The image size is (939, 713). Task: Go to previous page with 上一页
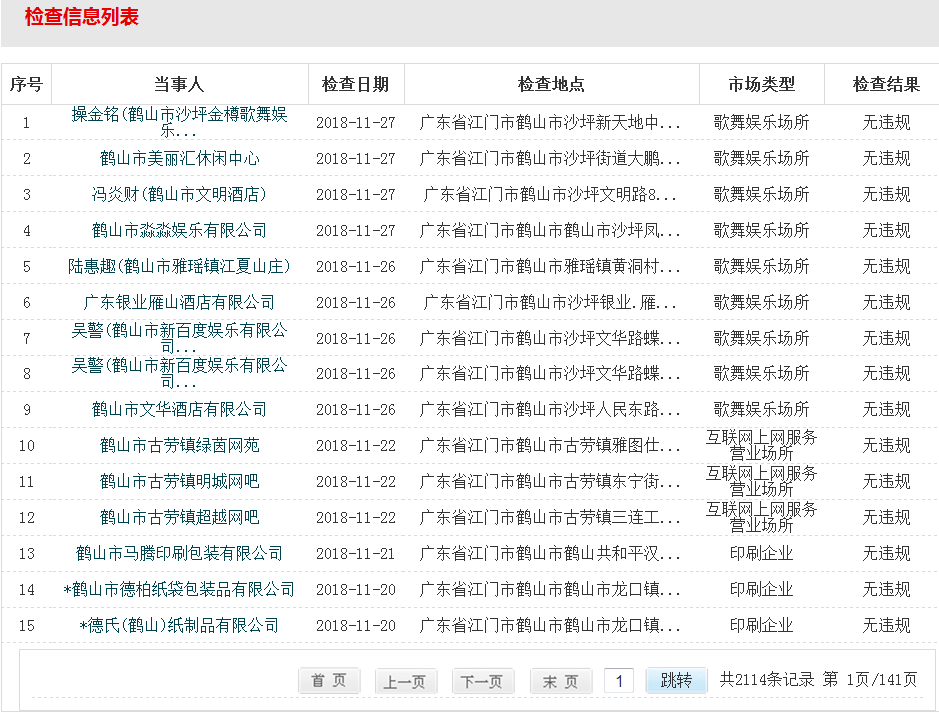point(405,681)
